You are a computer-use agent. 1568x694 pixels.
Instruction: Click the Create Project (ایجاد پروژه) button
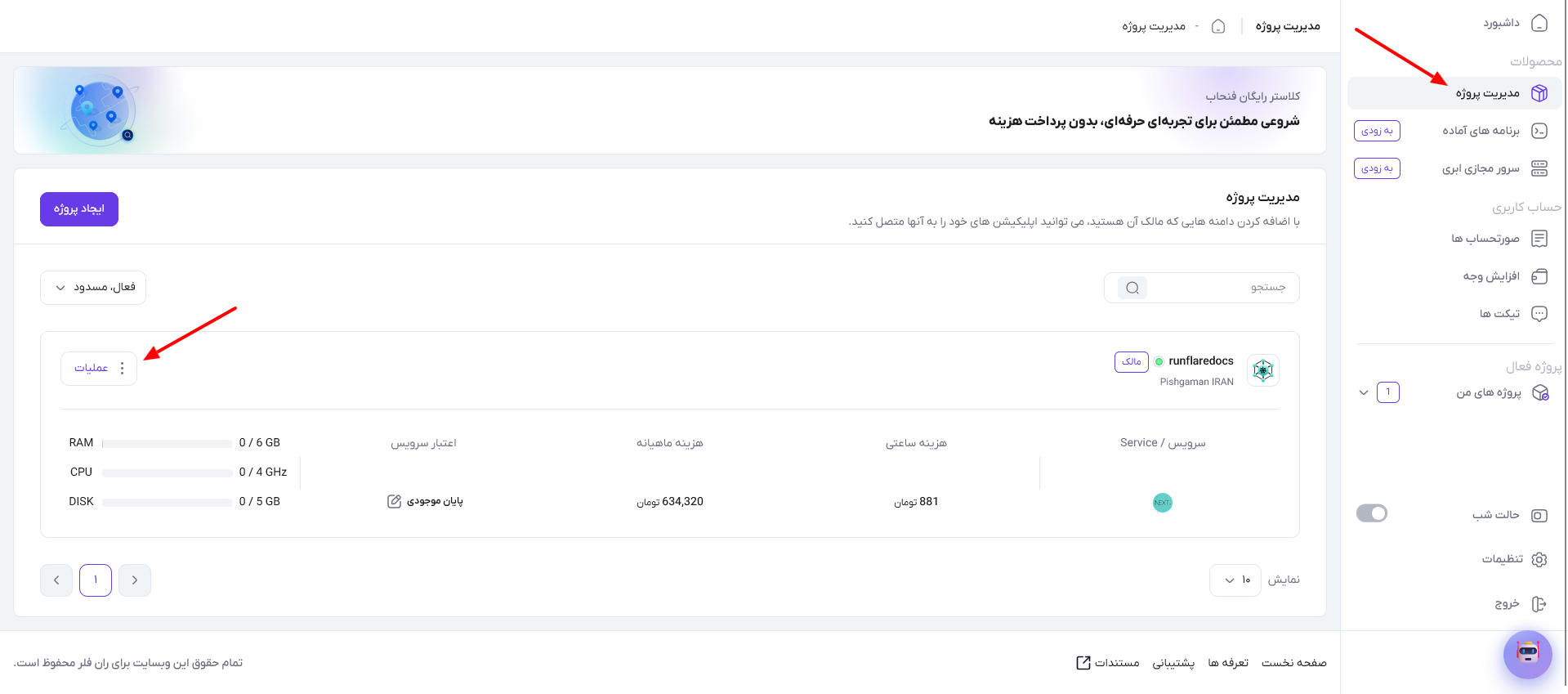pyautogui.click(x=79, y=209)
